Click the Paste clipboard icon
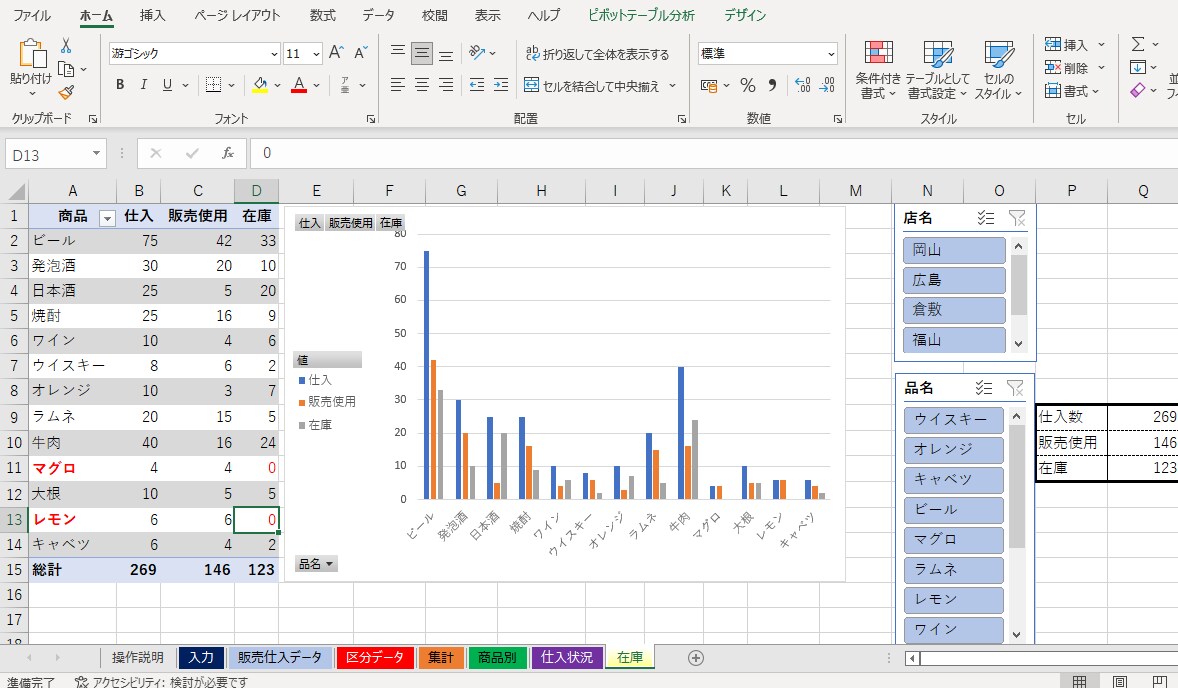This screenshot has height=688, width=1178. [x=32, y=54]
